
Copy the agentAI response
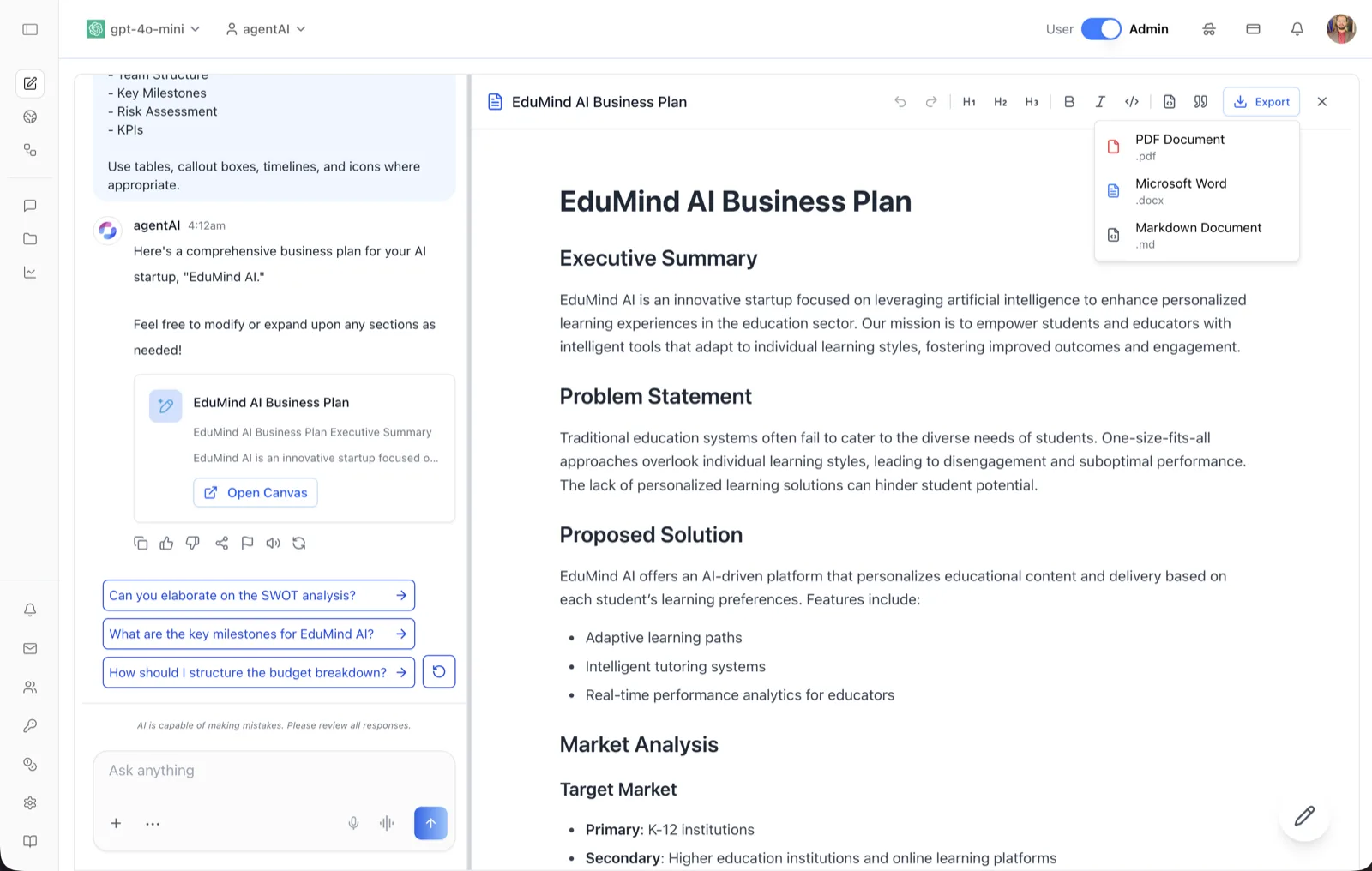pyautogui.click(x=141, y=544)
